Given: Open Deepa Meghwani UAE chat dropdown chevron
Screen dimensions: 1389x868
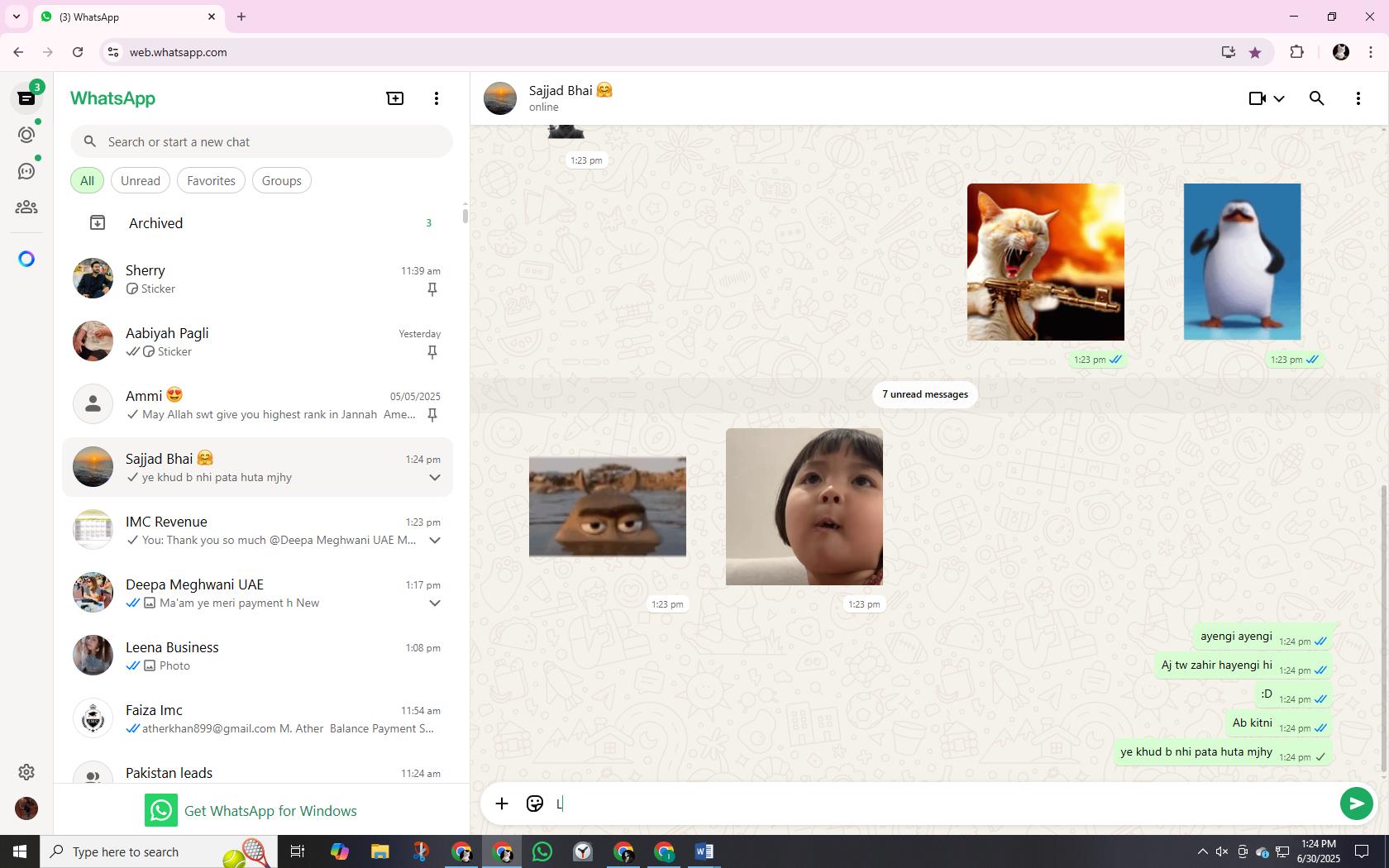Looking at the screenshot, I should pyautogui.click(x=435, y=603).
